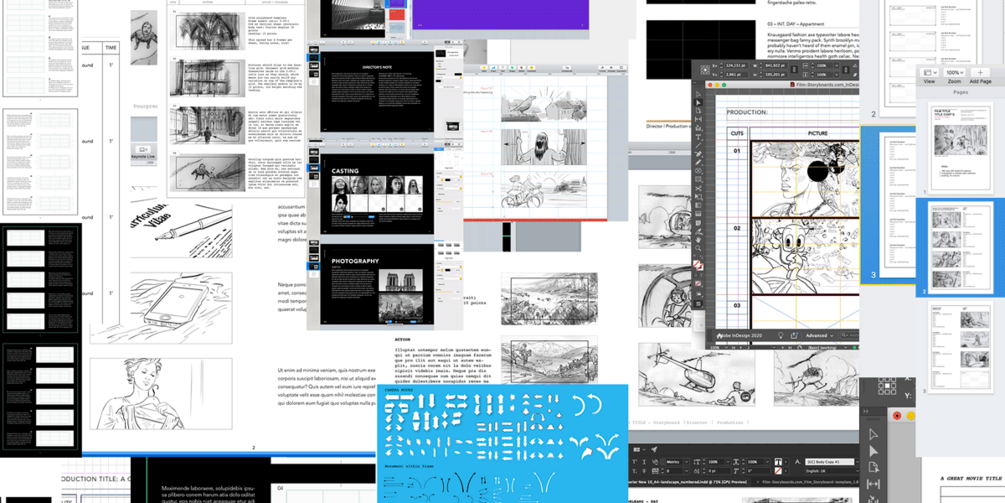Click the rocket GPU performance icon

pos(654,449)
